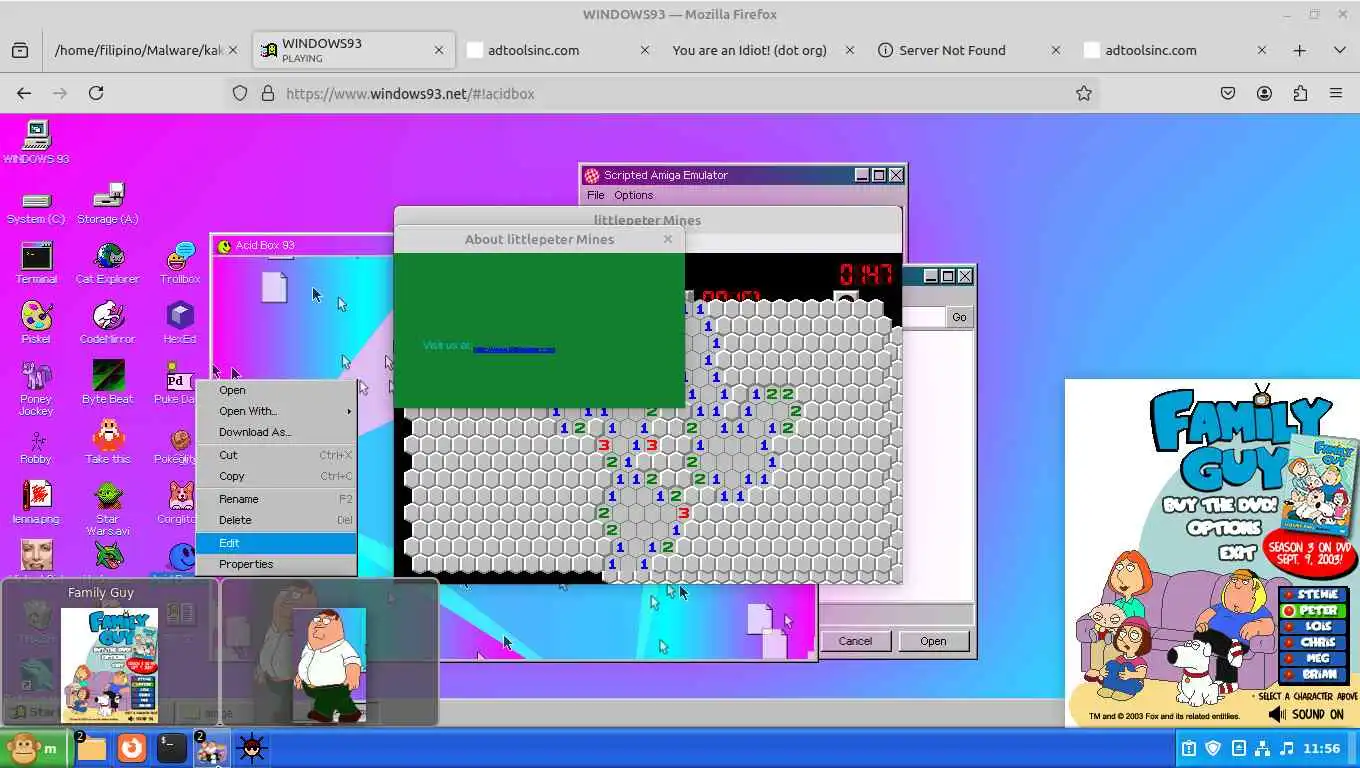Screen dimensions: 1360x768
Task: Click BUY THE DVD! in Family Guy
Action: [1220, 505]
